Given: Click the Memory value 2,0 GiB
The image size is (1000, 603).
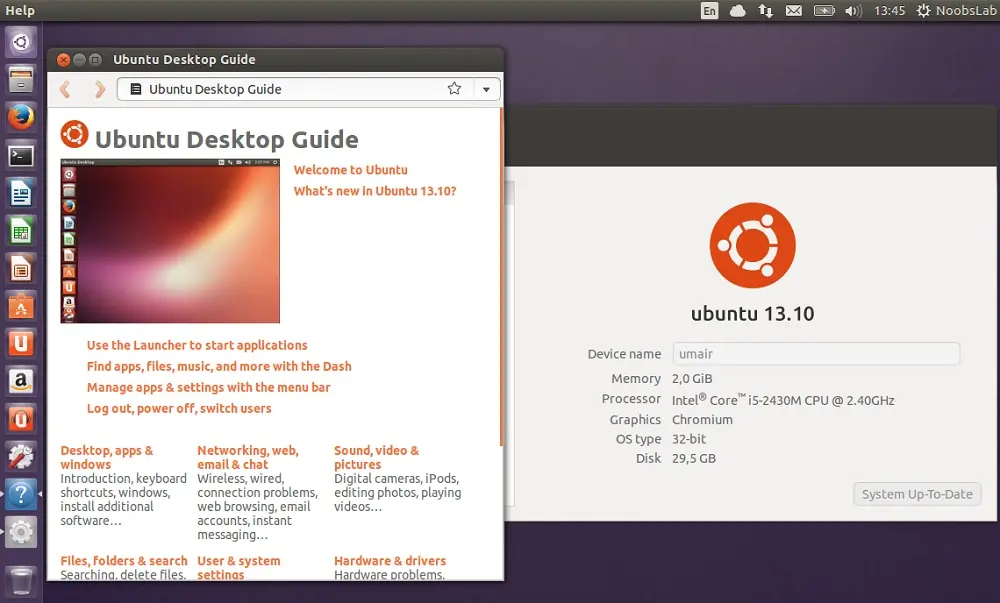Looking at the screenshot, I should (692, 379).
